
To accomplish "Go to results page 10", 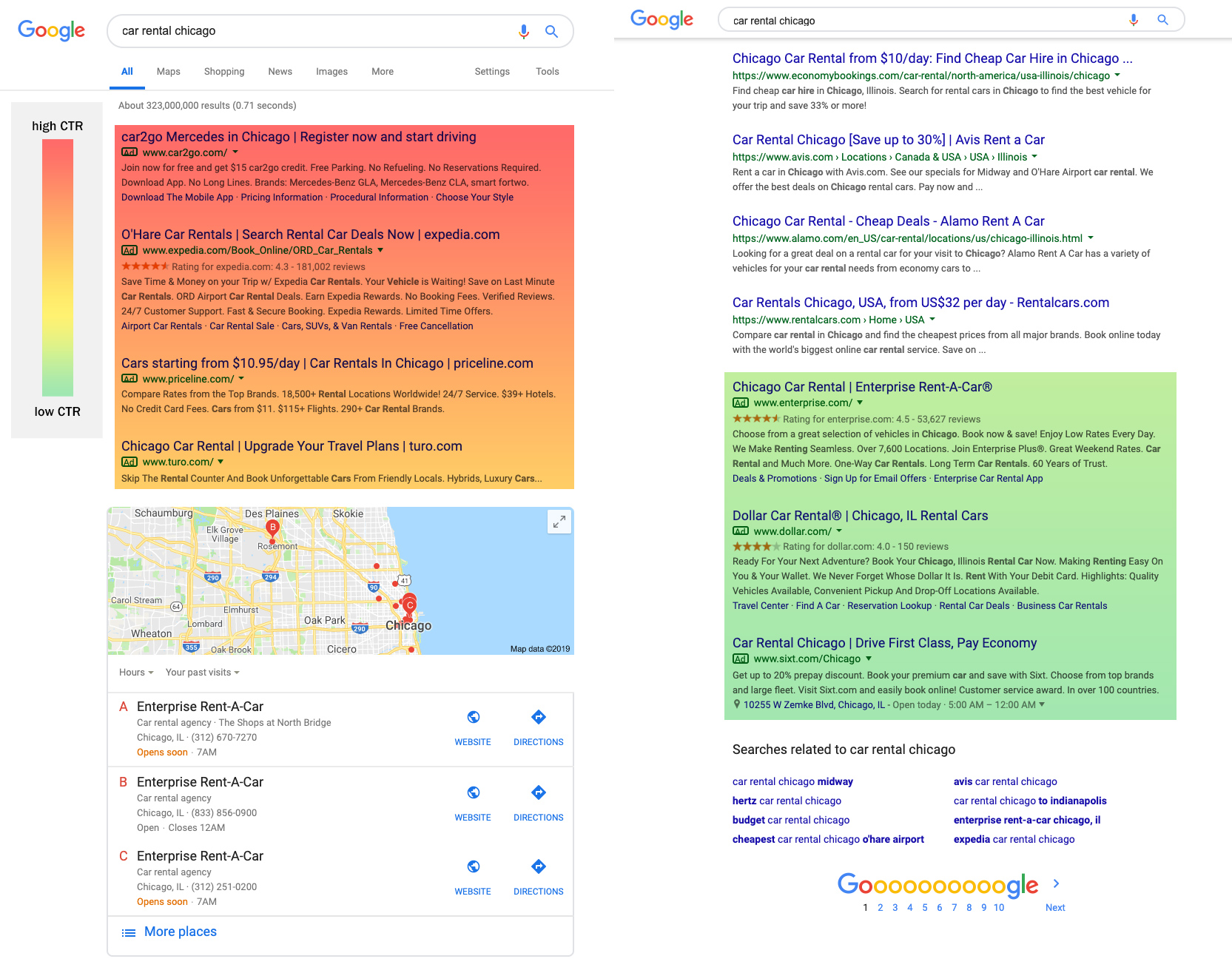I will pyautogui.click(x=999, y=908).
